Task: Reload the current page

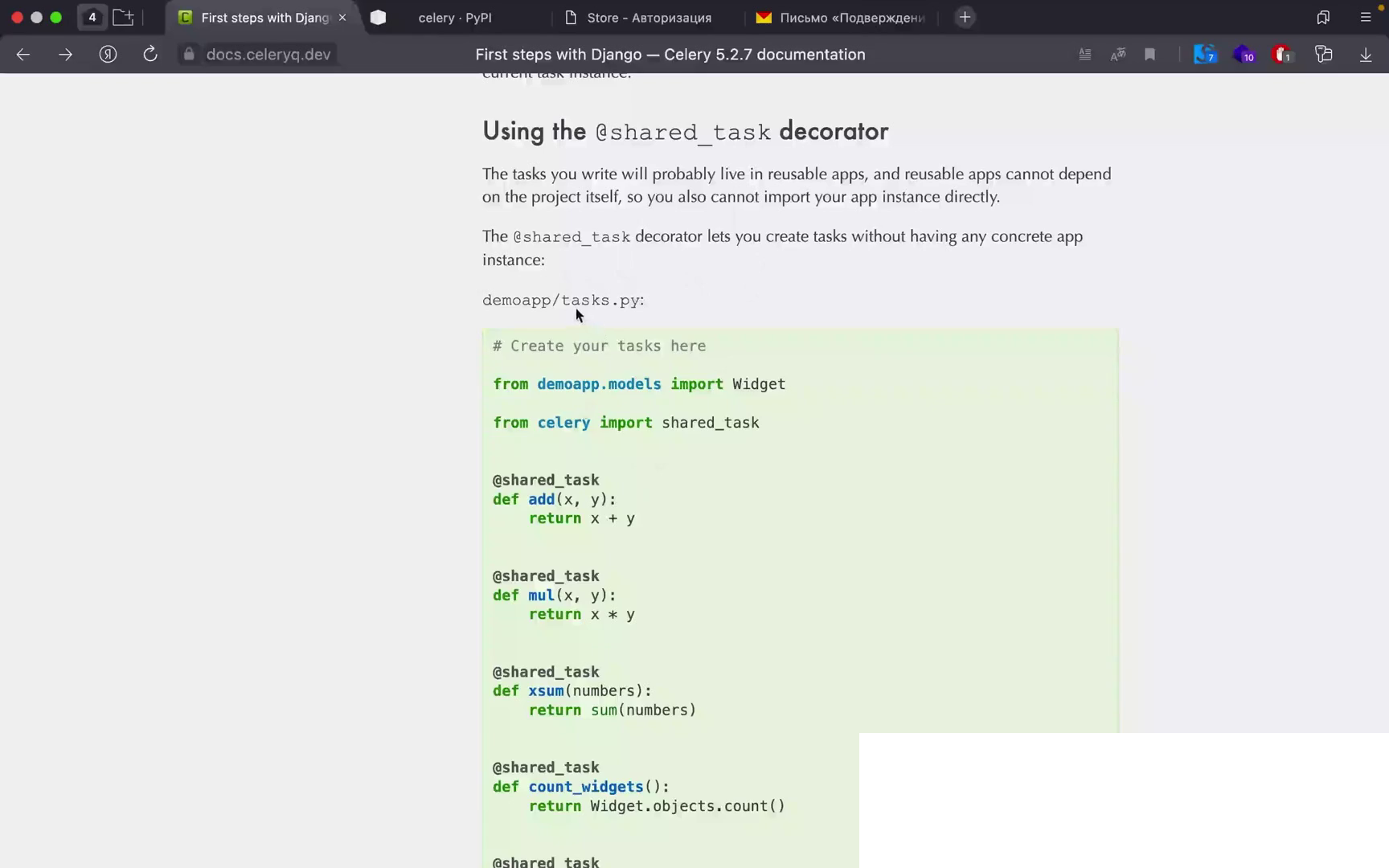Action: [x=150, y=54]
